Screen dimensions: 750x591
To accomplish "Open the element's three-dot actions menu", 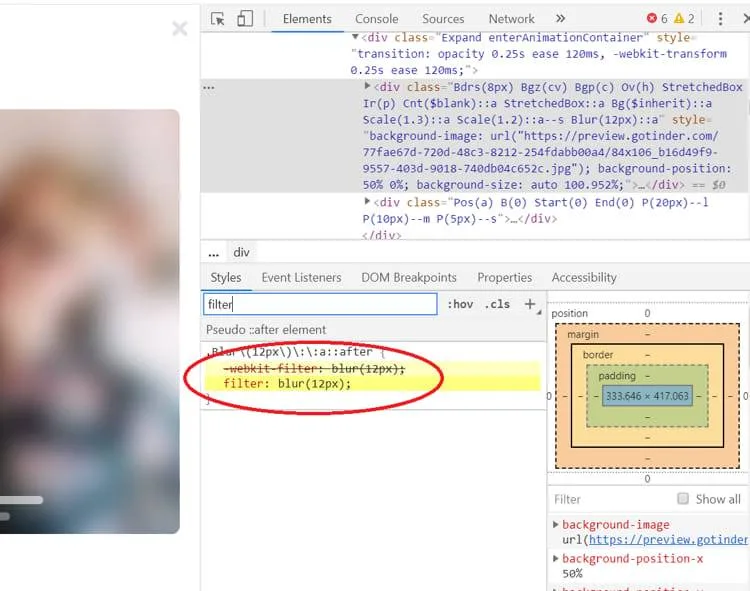I will click(209, 87).
